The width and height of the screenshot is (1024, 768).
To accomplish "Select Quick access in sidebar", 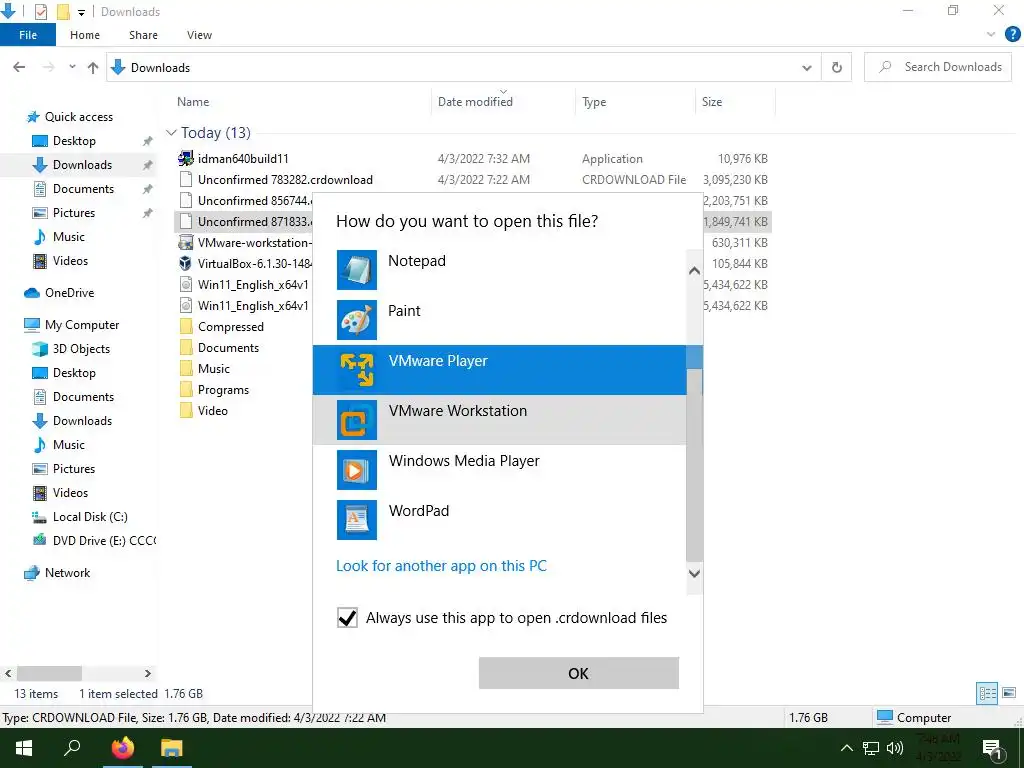I will (70, 117).
